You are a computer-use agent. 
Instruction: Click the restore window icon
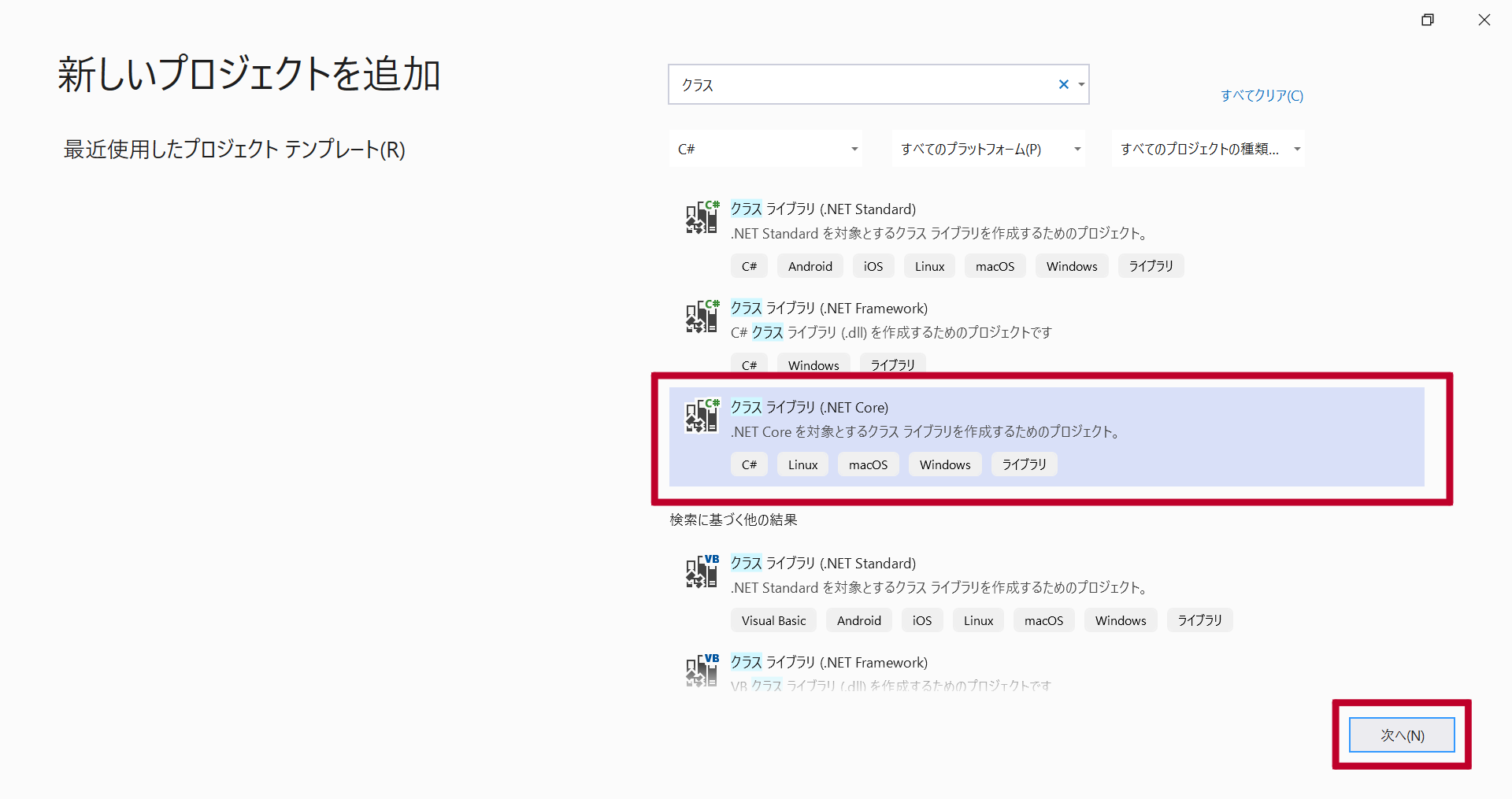1428,20
